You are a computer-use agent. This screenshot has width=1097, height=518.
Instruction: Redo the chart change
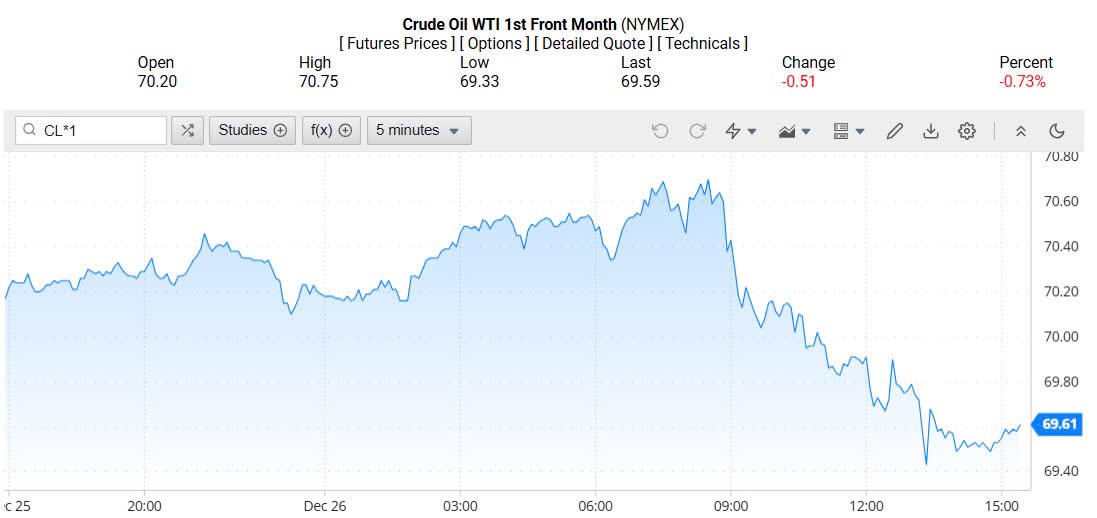click(698, 131)
